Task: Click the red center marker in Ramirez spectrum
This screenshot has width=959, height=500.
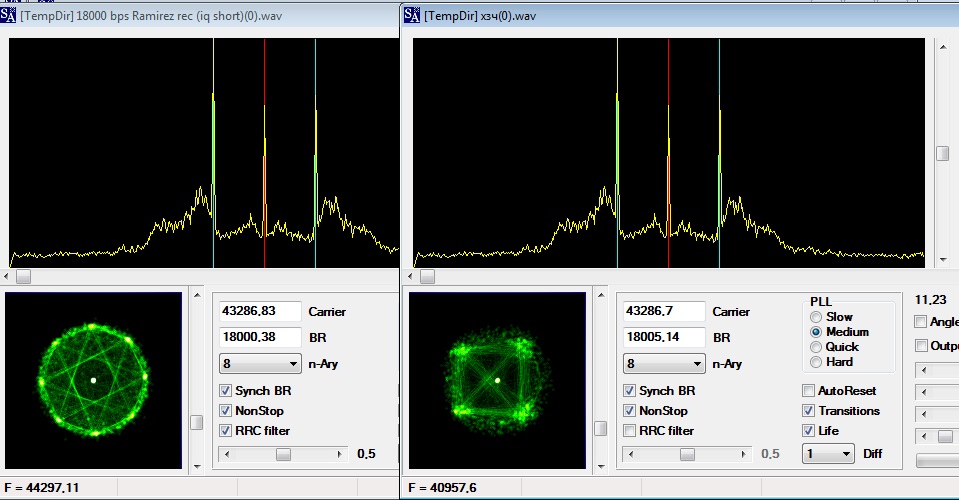Action: tap(265, 153)
